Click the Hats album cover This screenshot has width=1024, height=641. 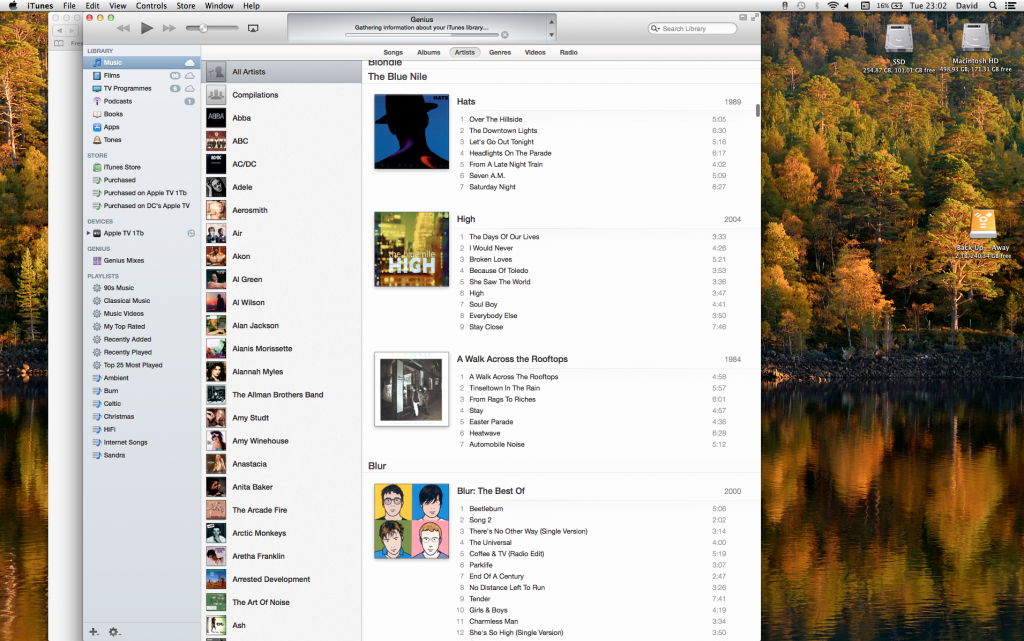coord(411,132)
